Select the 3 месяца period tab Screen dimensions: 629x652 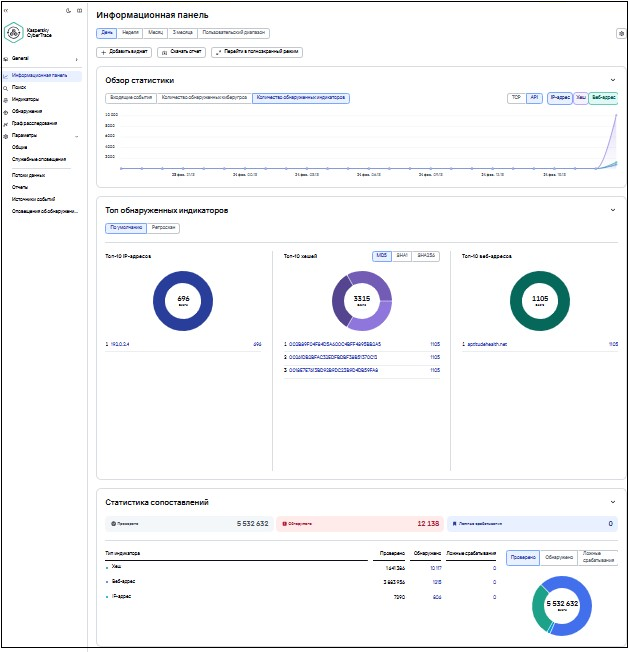[183, 33]
